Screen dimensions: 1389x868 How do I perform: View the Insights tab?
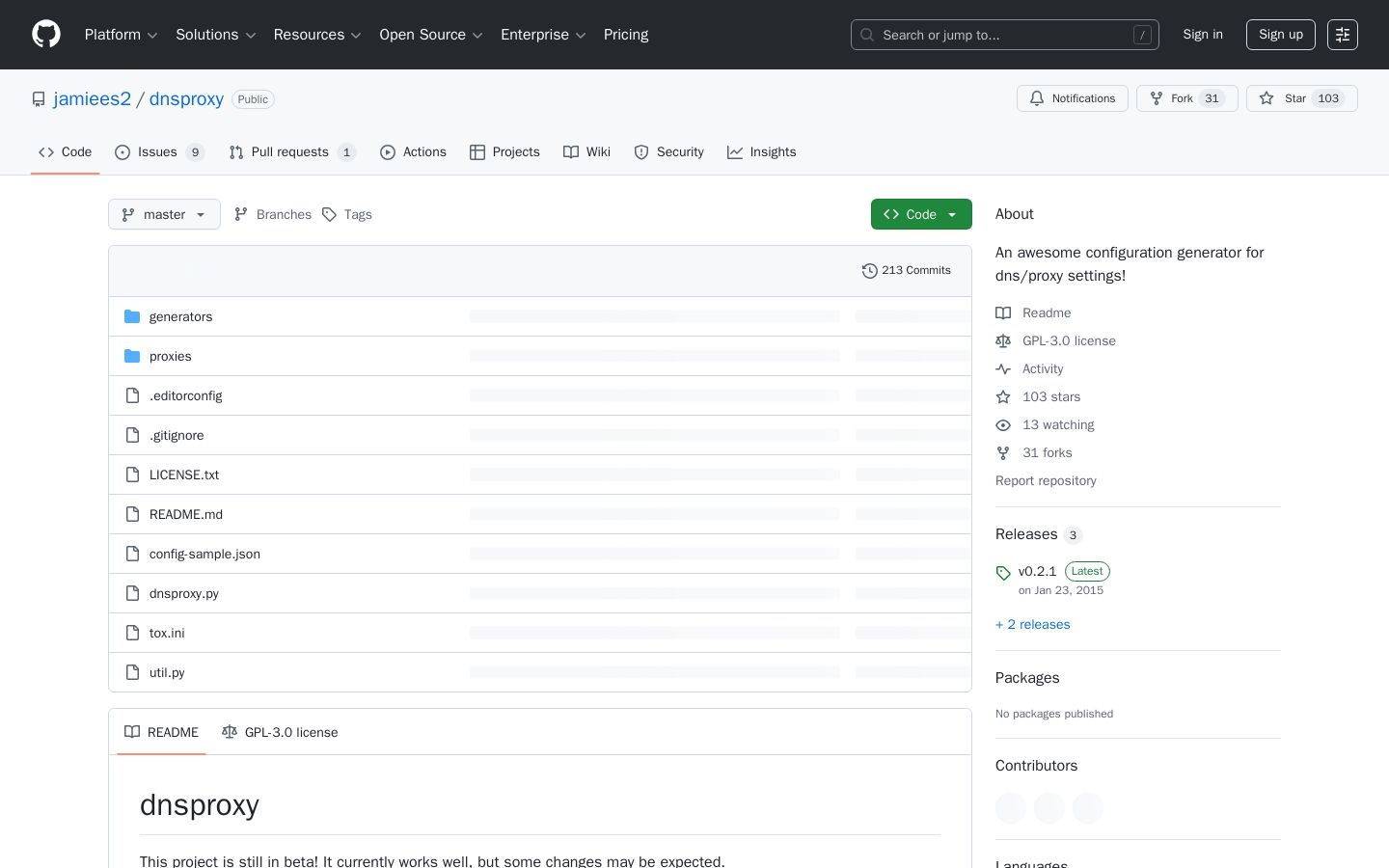(761, 152)
